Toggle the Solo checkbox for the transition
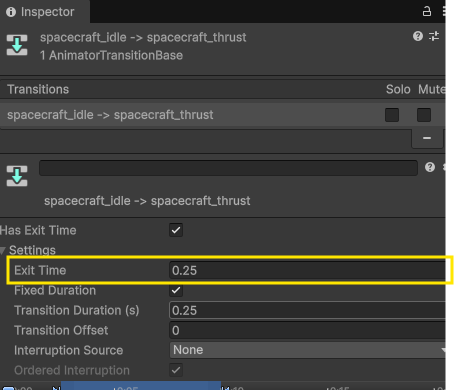455x390 pixels. (x=392, y=115)
